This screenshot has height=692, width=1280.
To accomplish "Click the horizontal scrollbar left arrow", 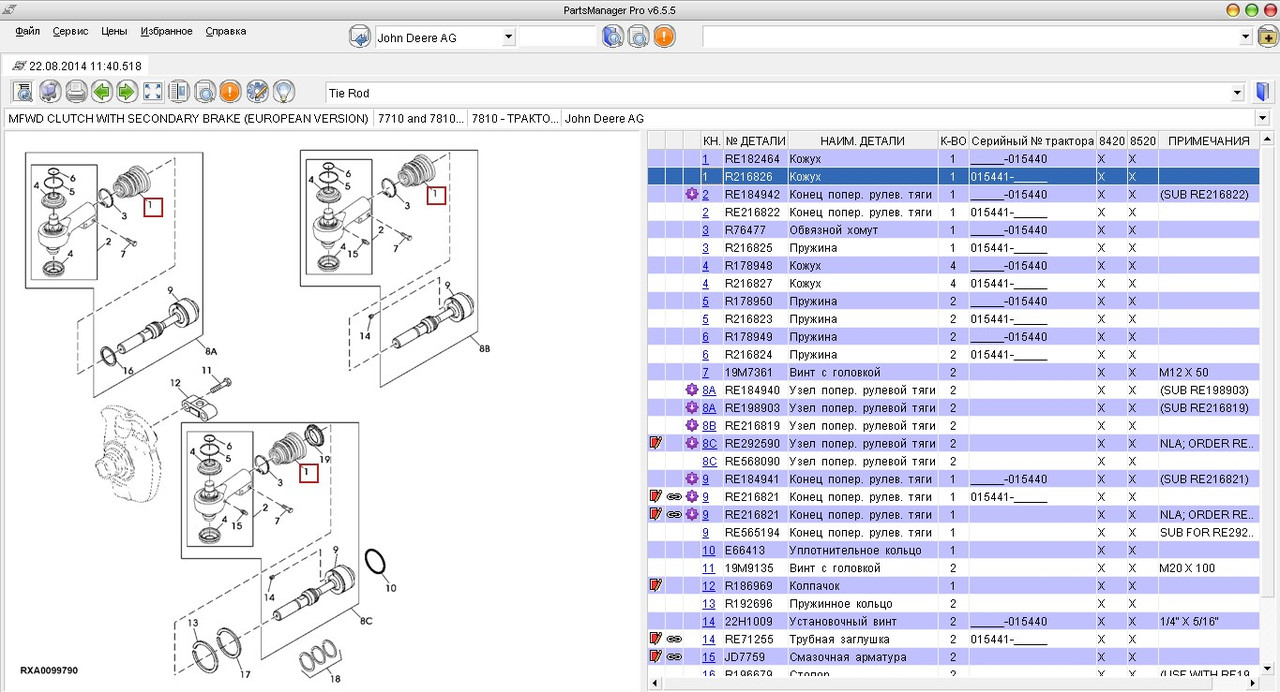I will [656, 684].
